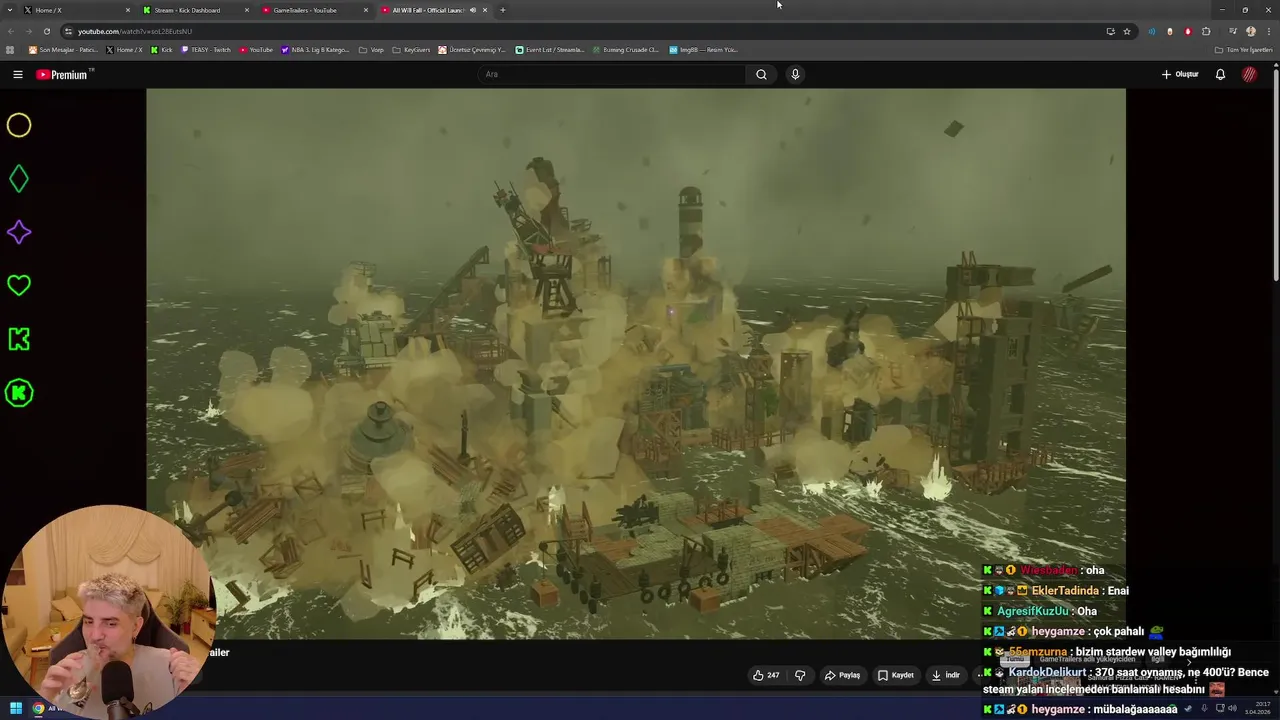Open the Chrome three-dot menu
The height and width of the screenshot is (720, 1280).
tap(1268, 31)
